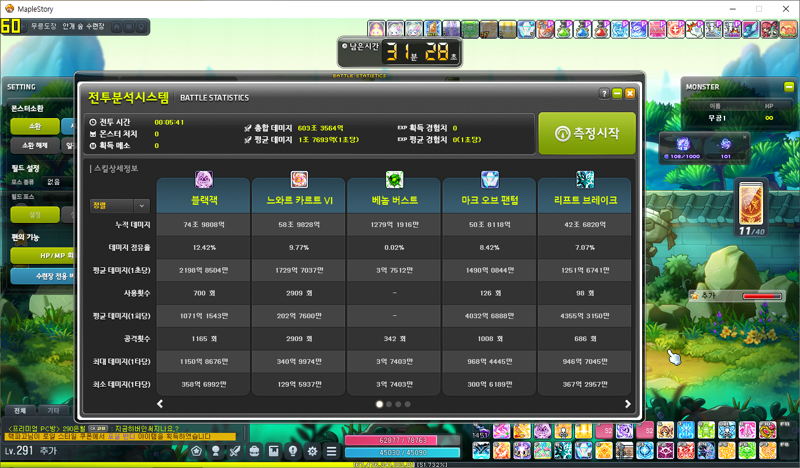Screen dimensions: 800x468
Task: Click the trophy icon in bottom bar
Action: tap(215, 451)
